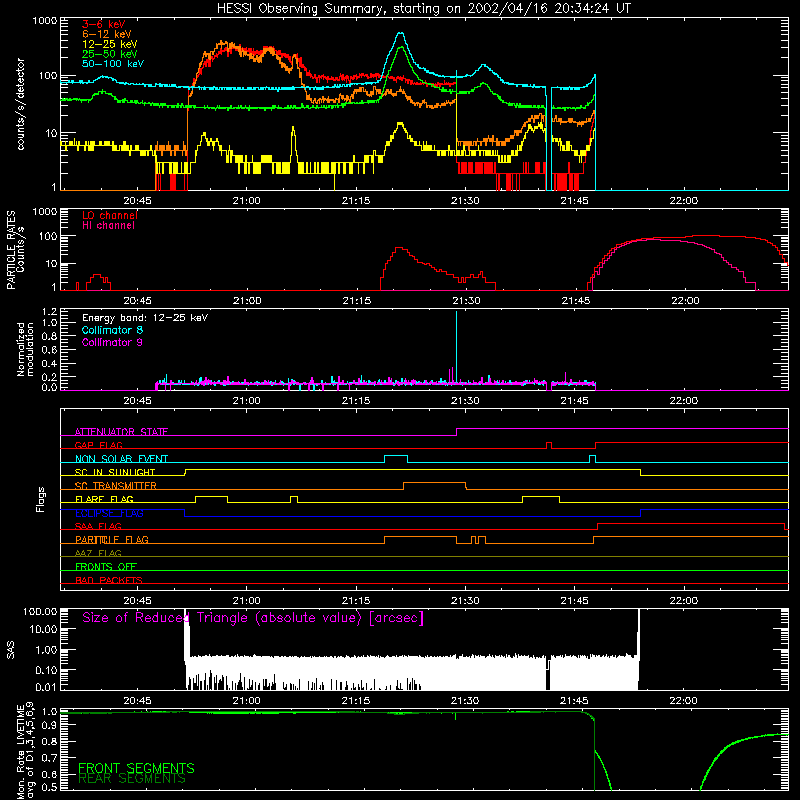
Task: Click the REAR SEGMENTS legend label
Action: [132, 779]
